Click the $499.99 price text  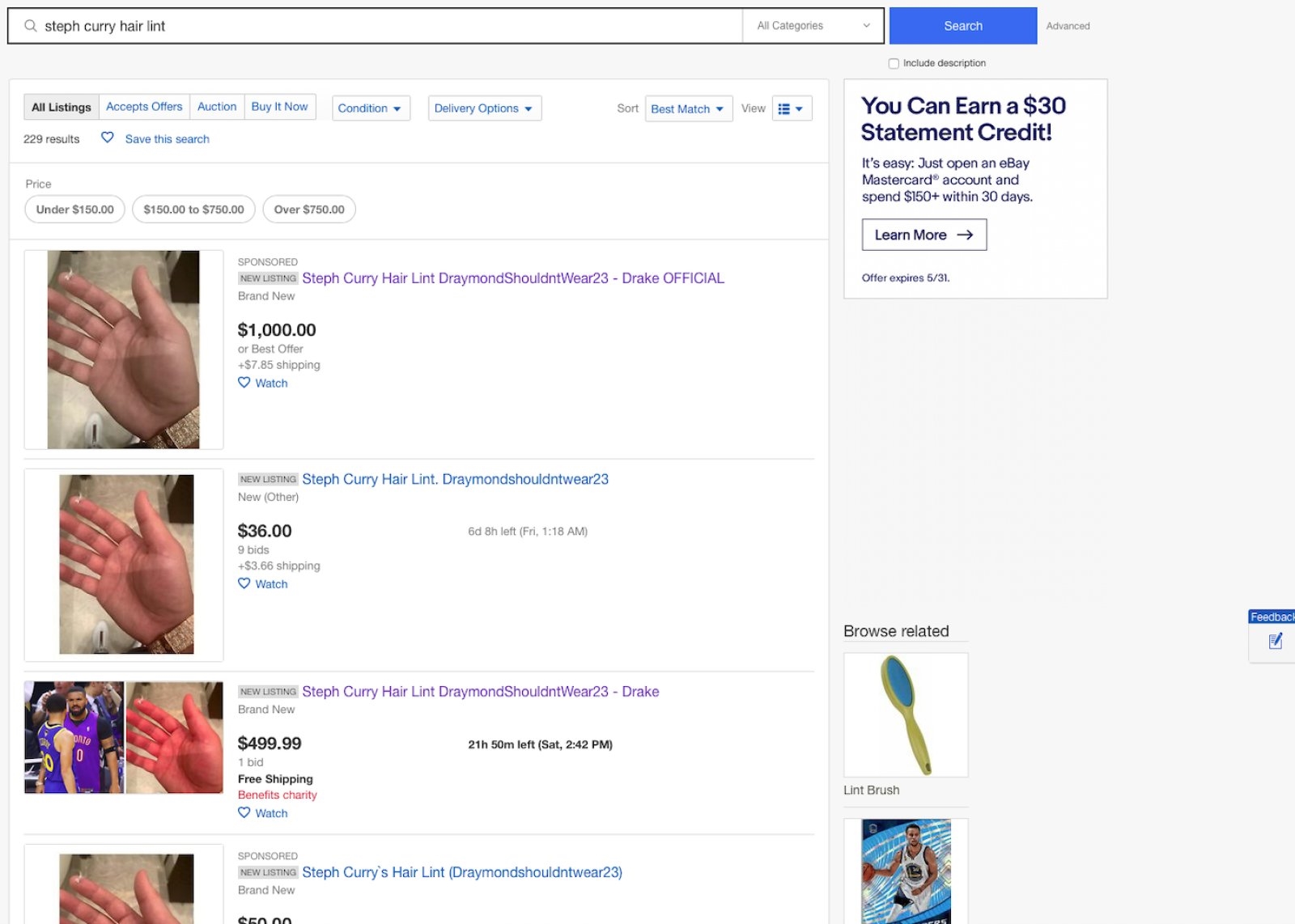pyautogui.click(x=270, y=743)
